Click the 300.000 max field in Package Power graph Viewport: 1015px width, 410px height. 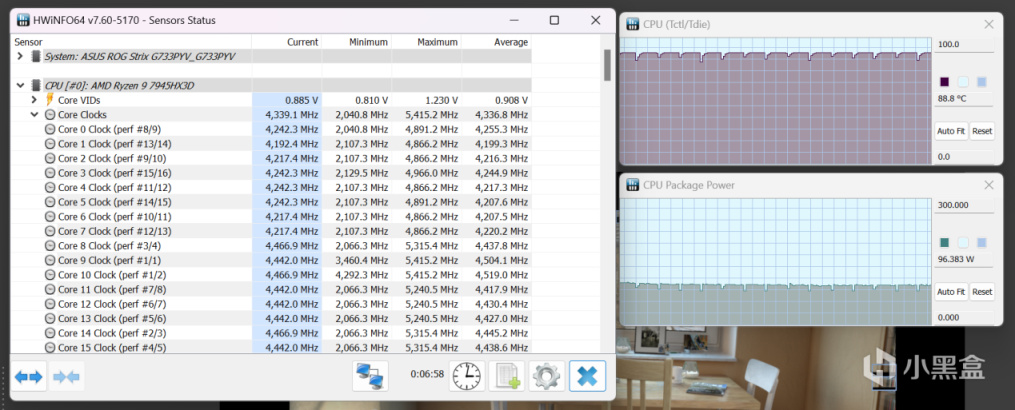tap(964, 205)
